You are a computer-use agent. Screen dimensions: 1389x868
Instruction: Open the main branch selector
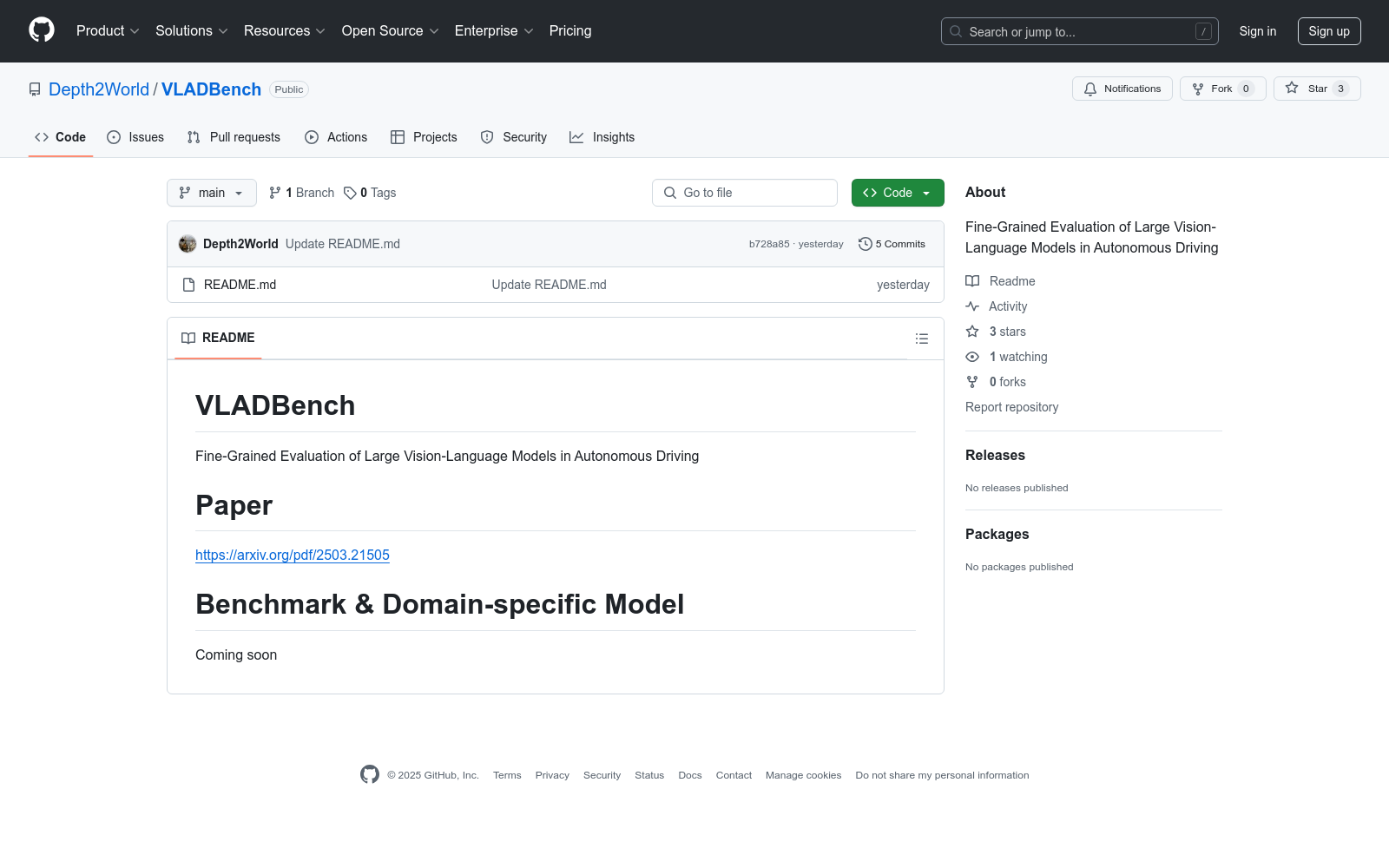[x=212, y=193]
